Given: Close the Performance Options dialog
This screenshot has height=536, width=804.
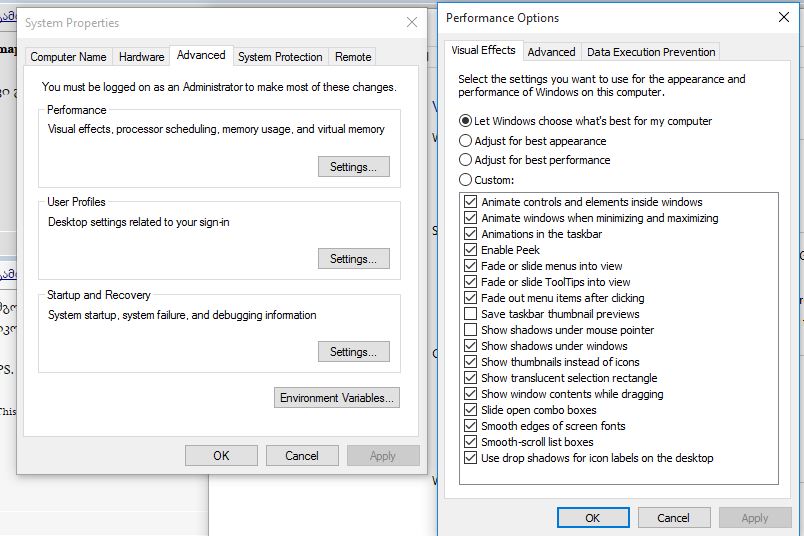Looking at the screenshot, I should point(783,17).
